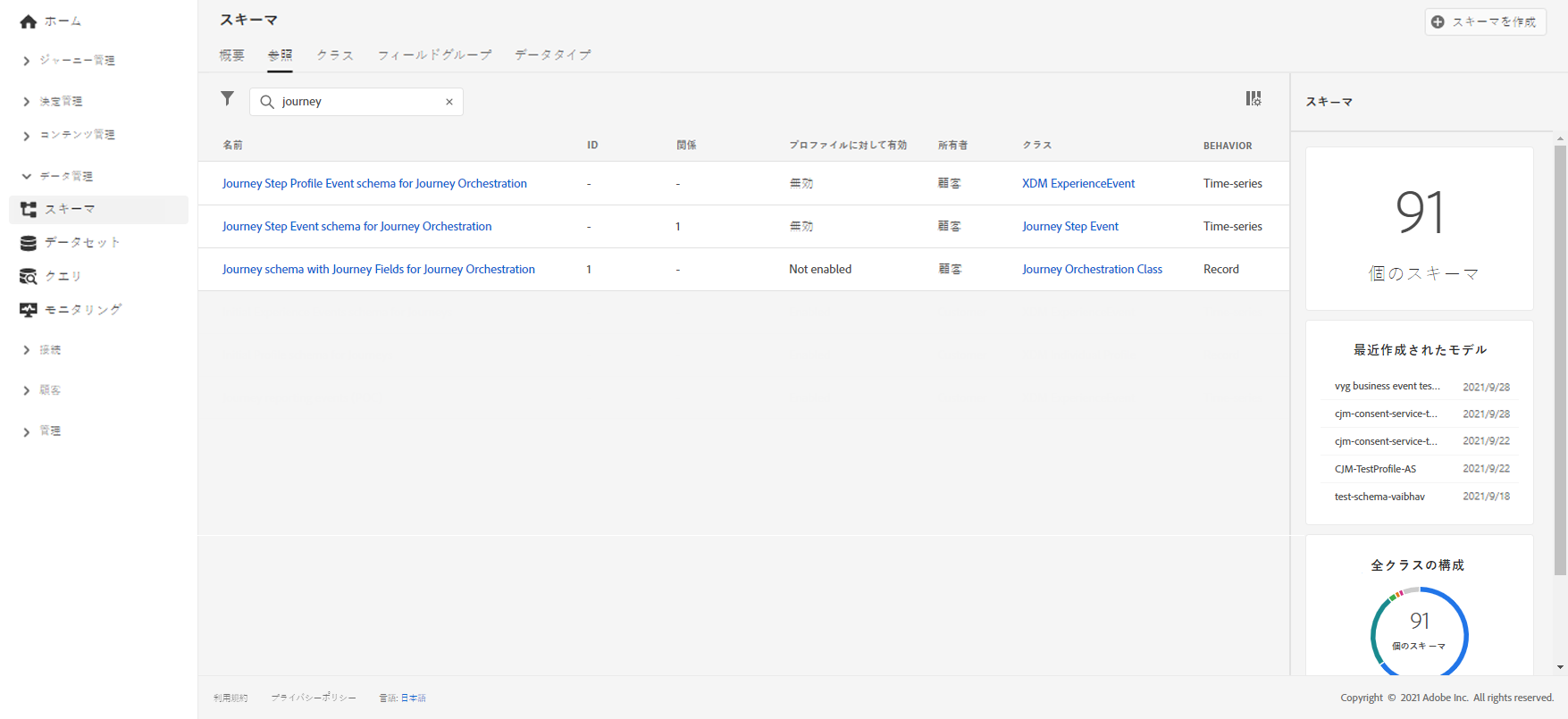1568x719 pixels.
Task: Select cjm-consent-service-t... dated 2021/9/22
Action: pos(1387,442)
